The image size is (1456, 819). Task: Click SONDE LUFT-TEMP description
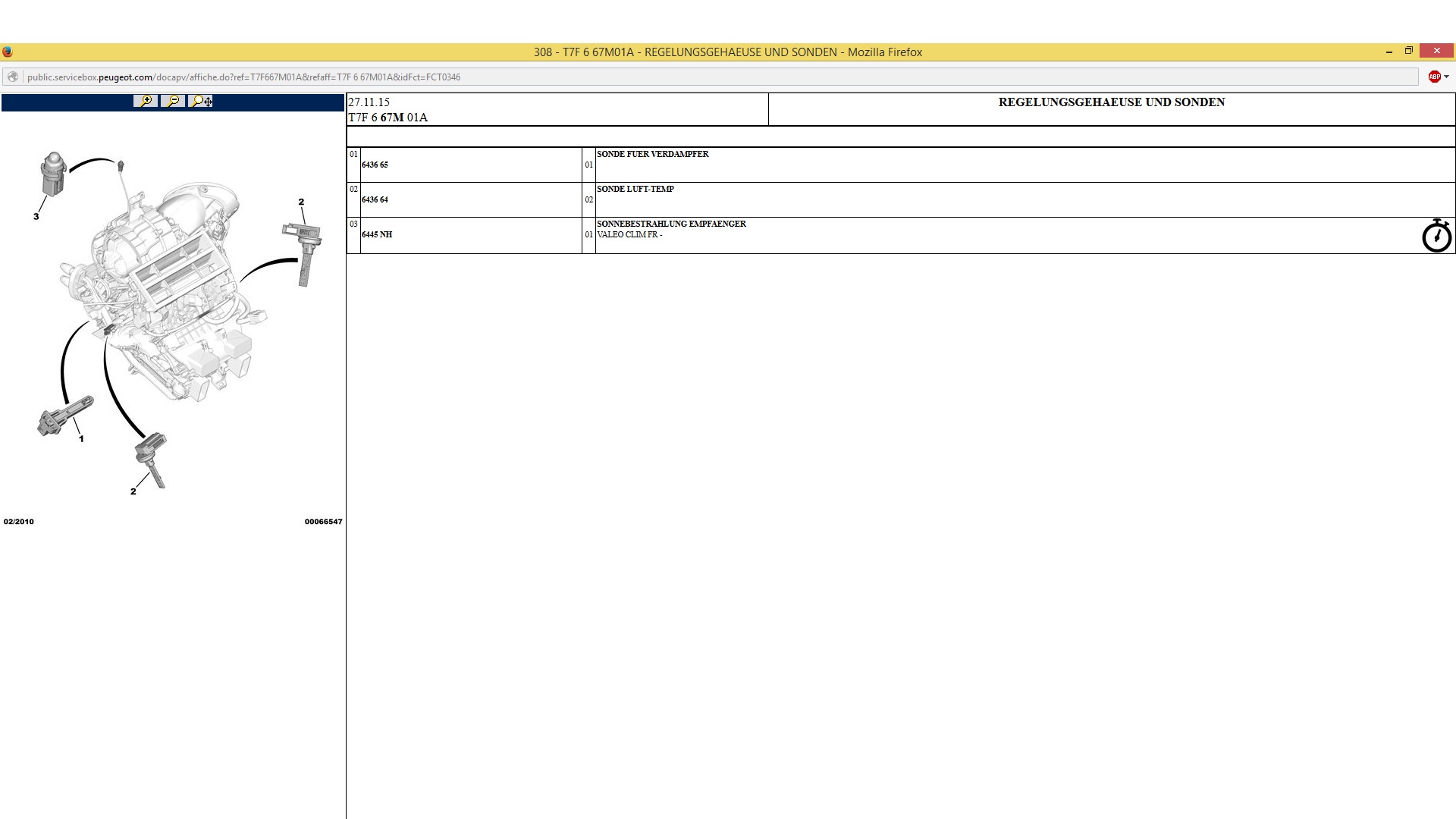(635, 189)
